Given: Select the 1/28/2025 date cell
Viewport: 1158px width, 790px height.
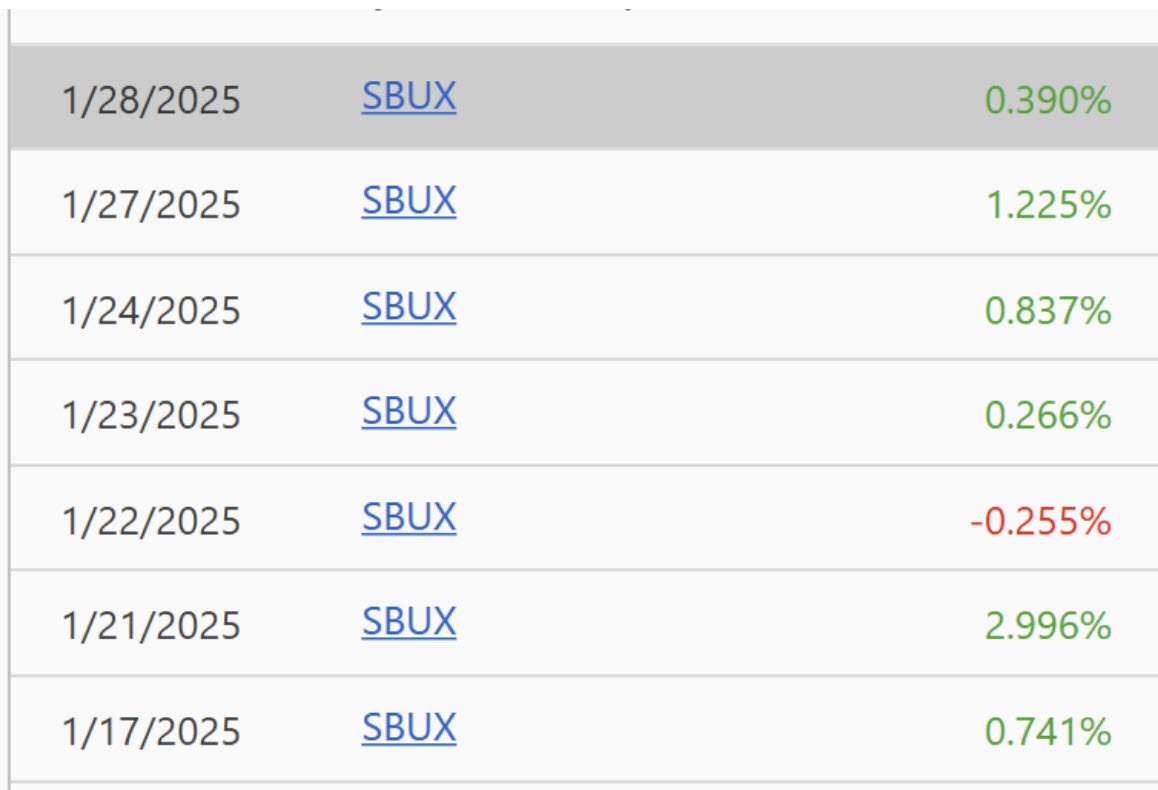Looking at the screenshot, I should [x=151, y=100].
